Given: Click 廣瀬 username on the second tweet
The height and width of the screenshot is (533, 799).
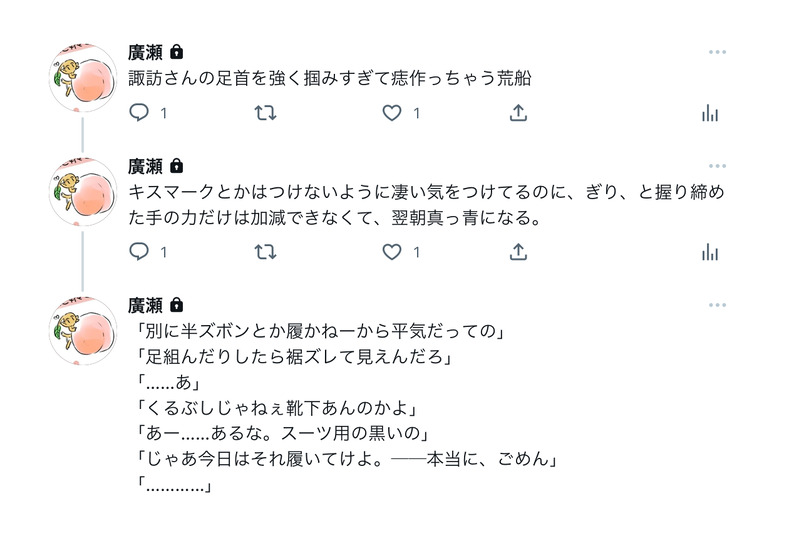Looking at the screenshot, I should pos(146,166).
